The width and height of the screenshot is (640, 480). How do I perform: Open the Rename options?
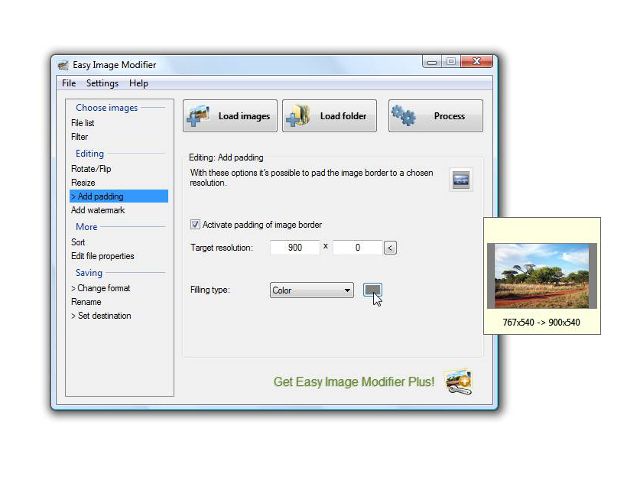coord(86,302)
